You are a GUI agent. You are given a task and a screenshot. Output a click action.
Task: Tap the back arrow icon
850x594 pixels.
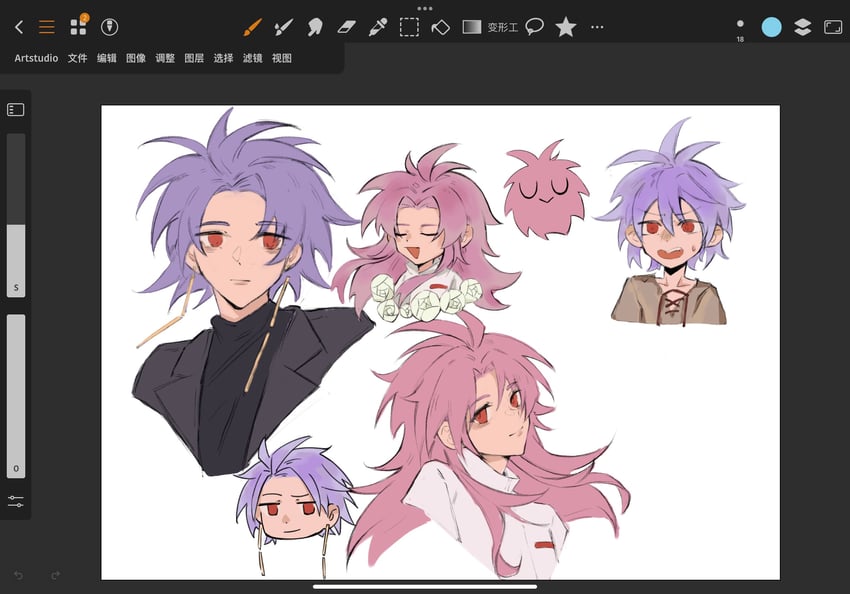pyautogui.click(x=19, y=27)
